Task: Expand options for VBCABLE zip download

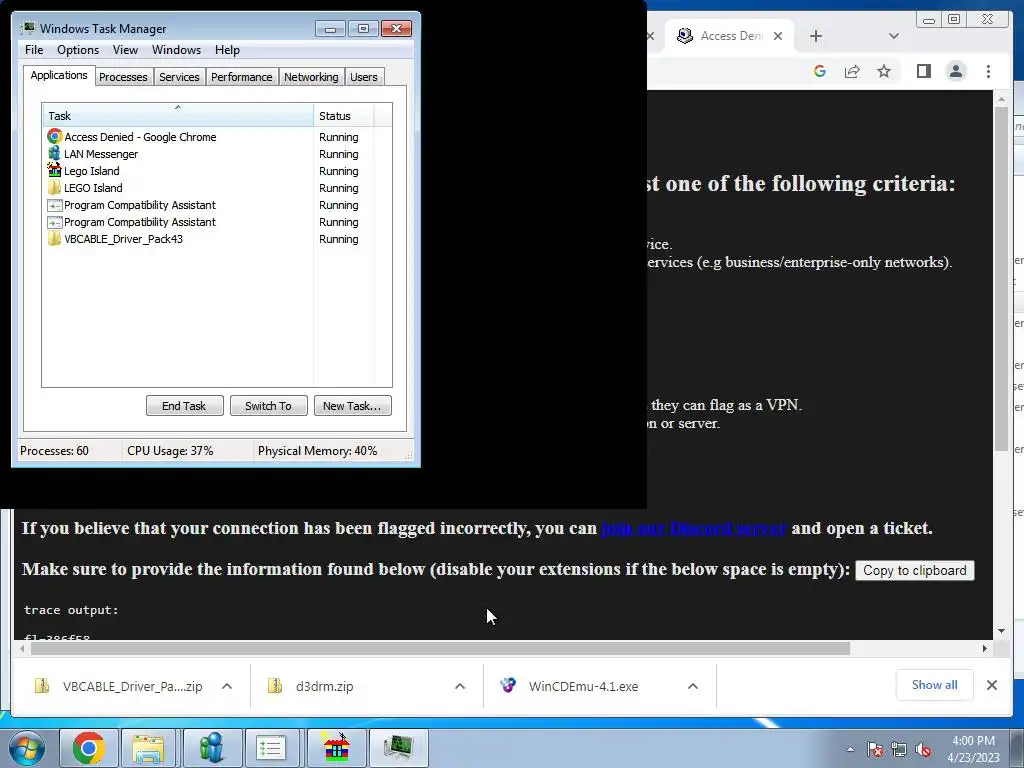Action: tap(227, 686)
